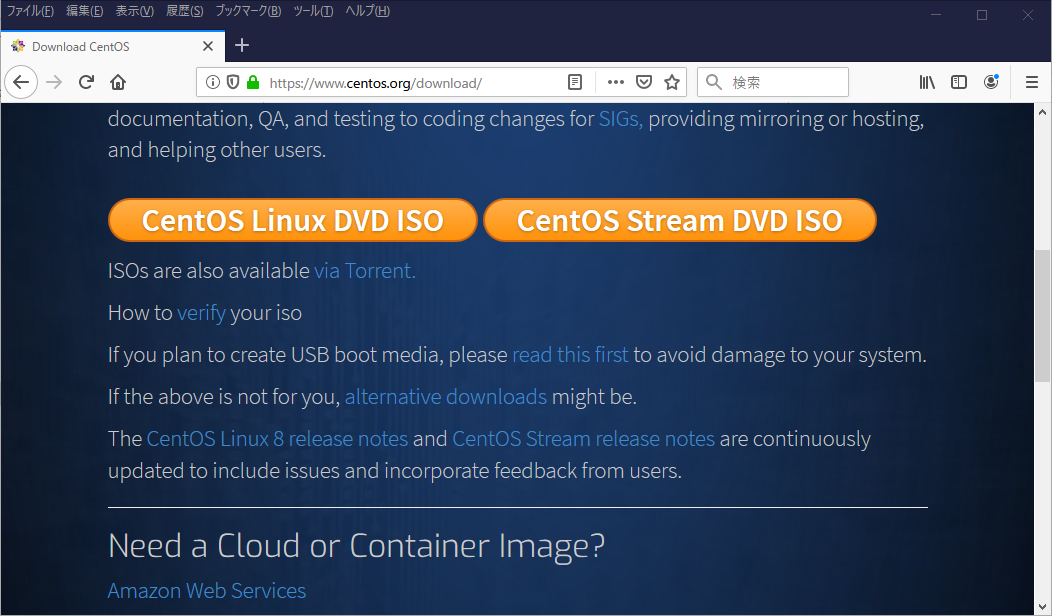This screenshot has height=616, width=1052.
Task: Maximize the Firefox window
Action: click(x=982, y=15)
